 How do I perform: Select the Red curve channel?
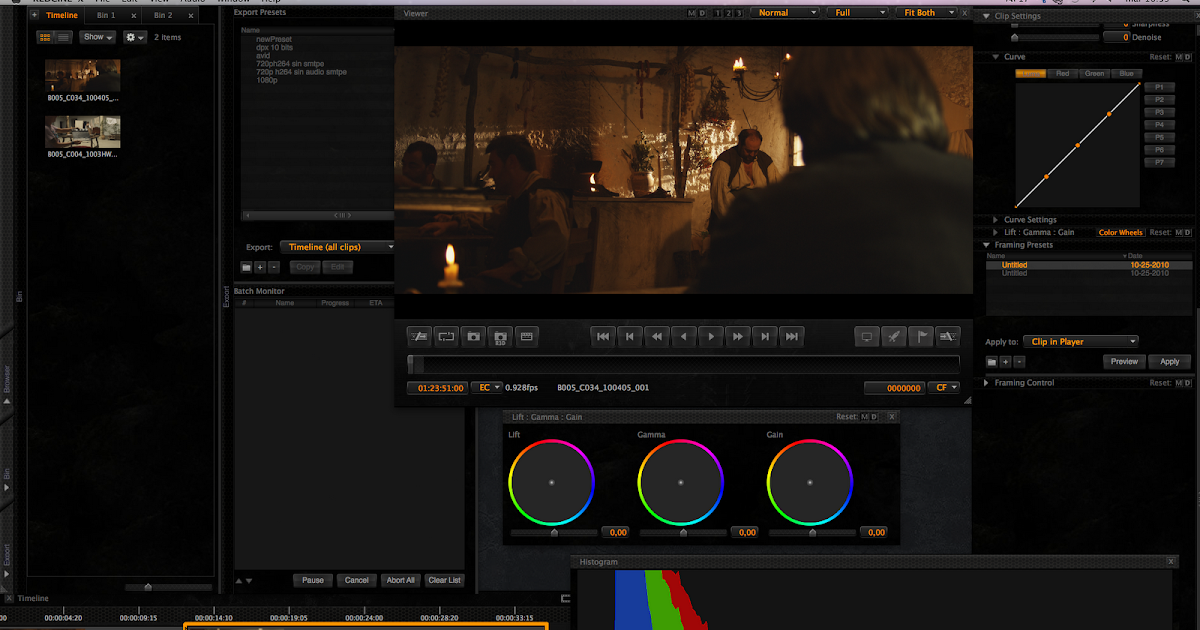coord(1062,73)
